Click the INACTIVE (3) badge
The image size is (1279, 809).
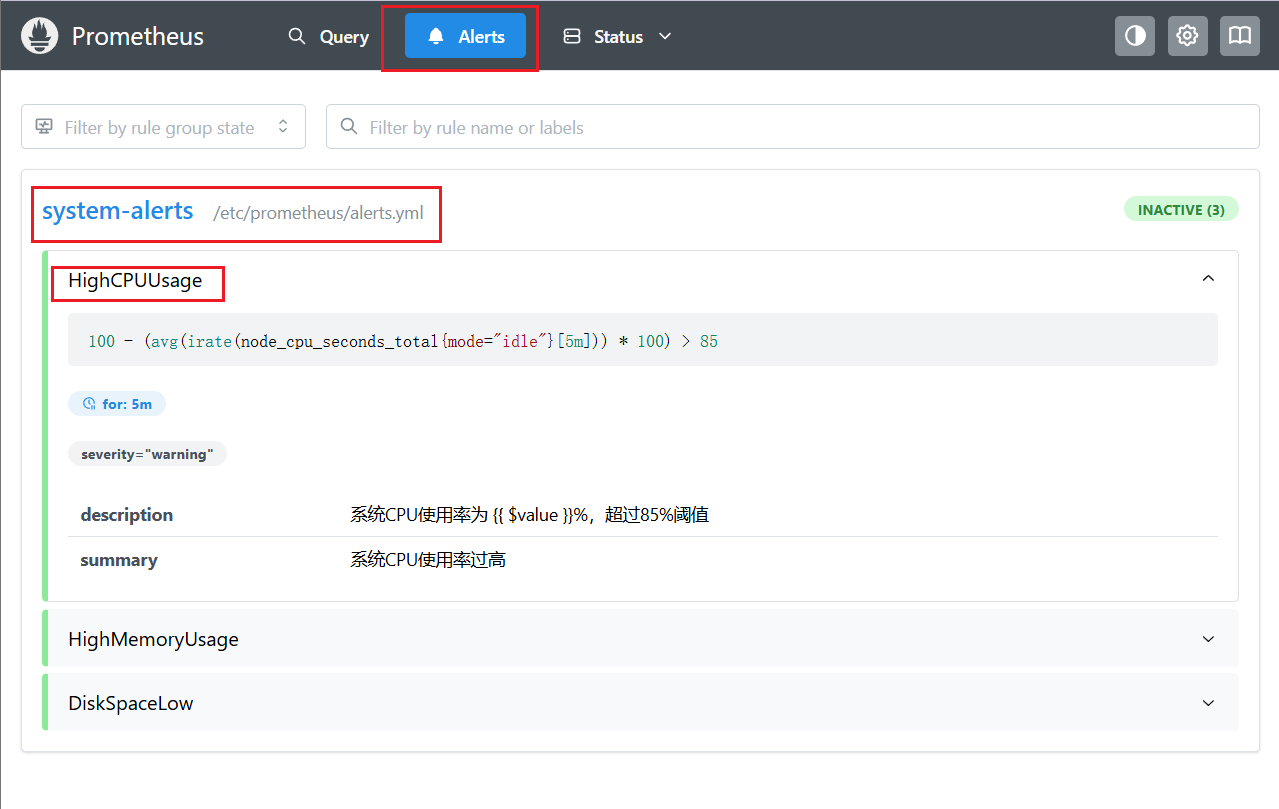[x=1181, y=210]
